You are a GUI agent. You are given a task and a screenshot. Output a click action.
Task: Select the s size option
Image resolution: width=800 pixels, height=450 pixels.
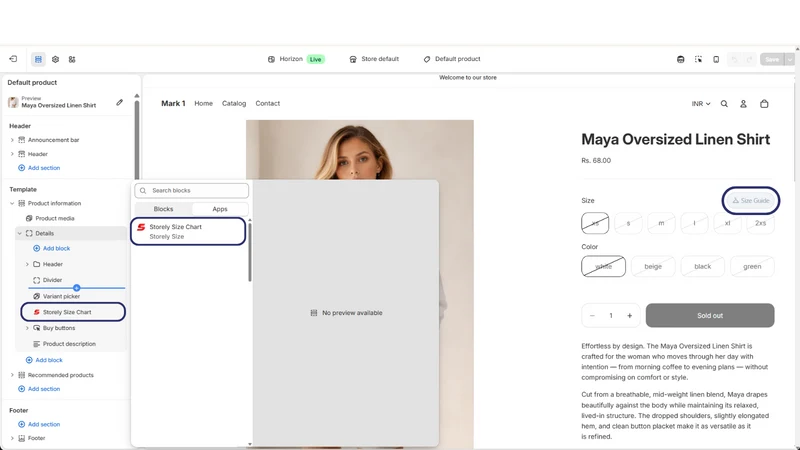[628, 223]
